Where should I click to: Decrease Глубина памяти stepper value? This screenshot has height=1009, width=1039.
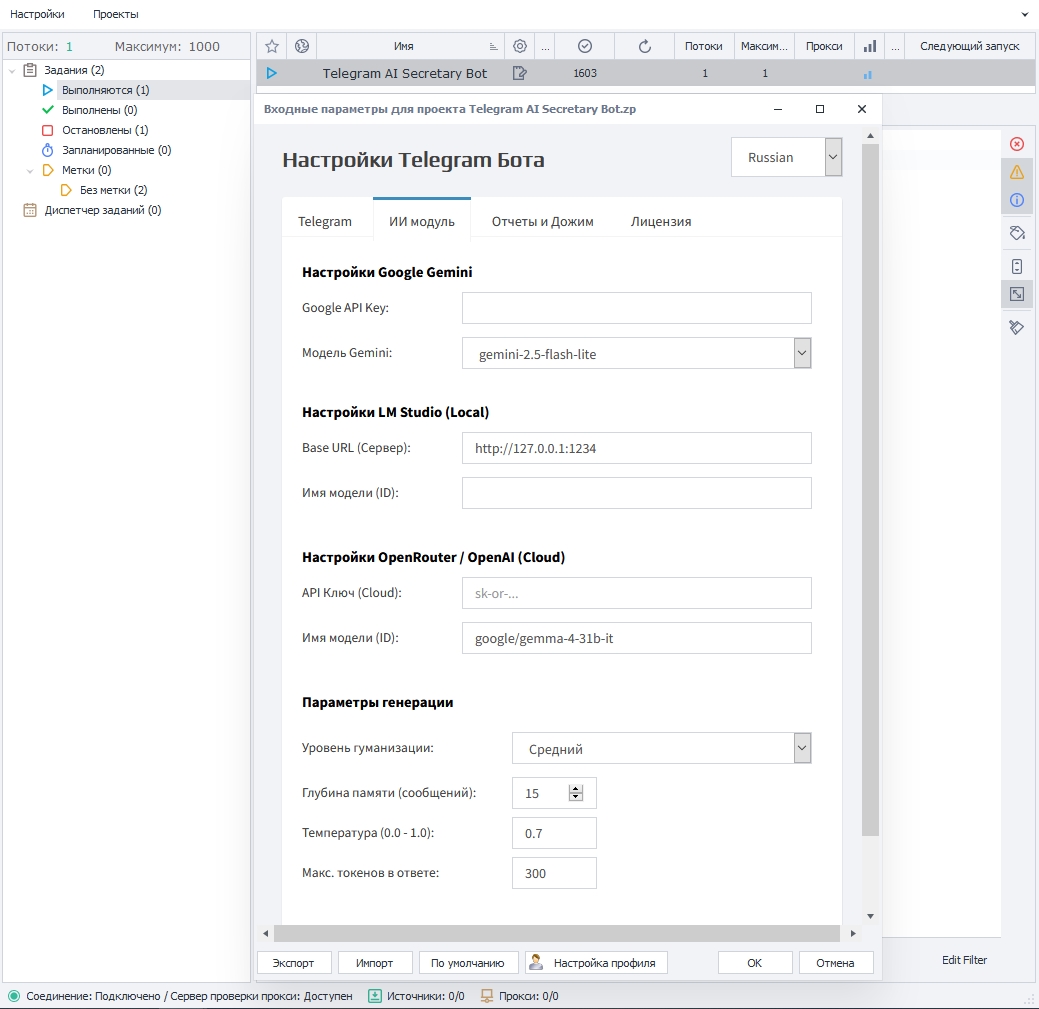(x=576, y=797)
